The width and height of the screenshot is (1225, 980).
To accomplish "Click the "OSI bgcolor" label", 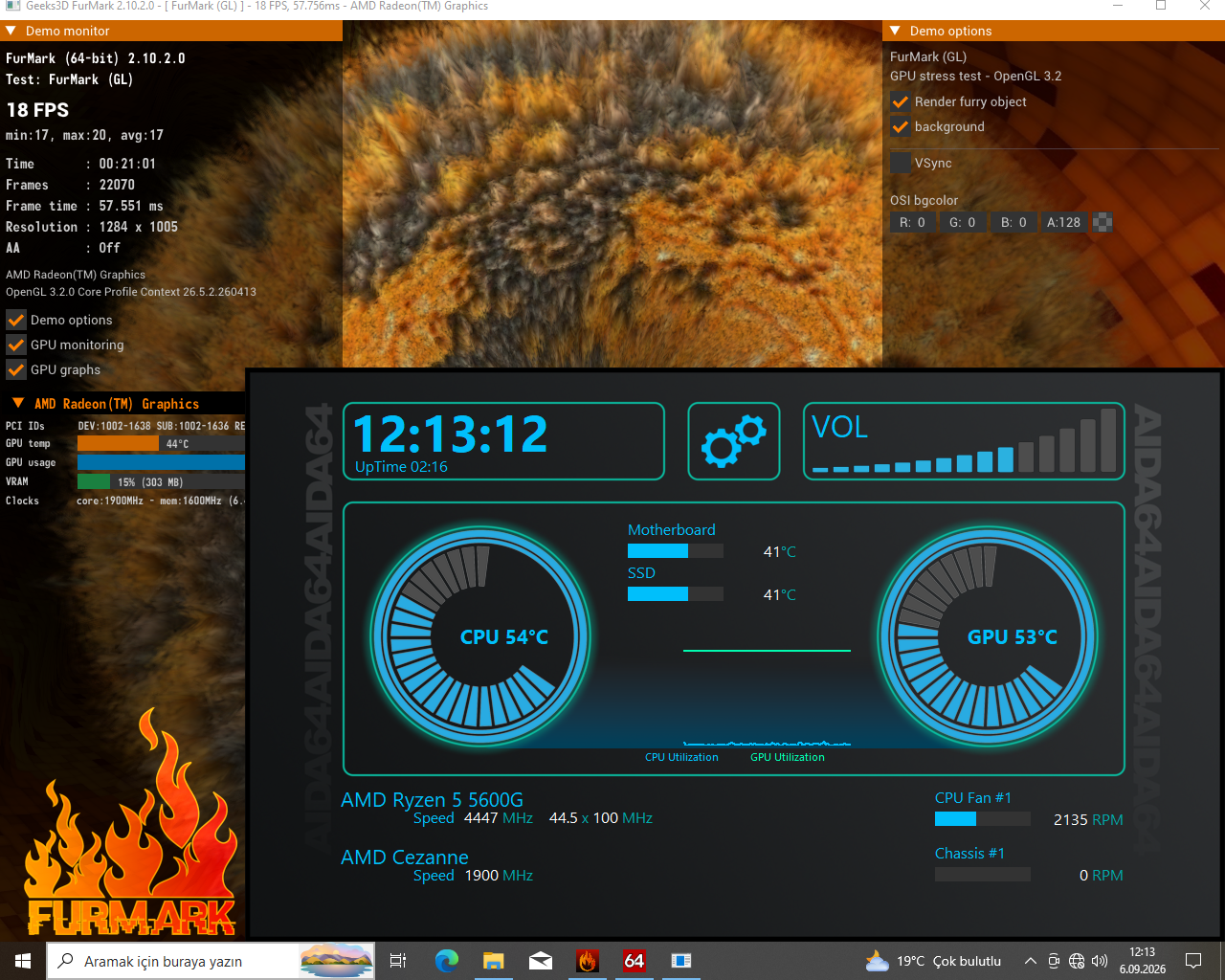I will pyautogui.click(x=924, y=200).
